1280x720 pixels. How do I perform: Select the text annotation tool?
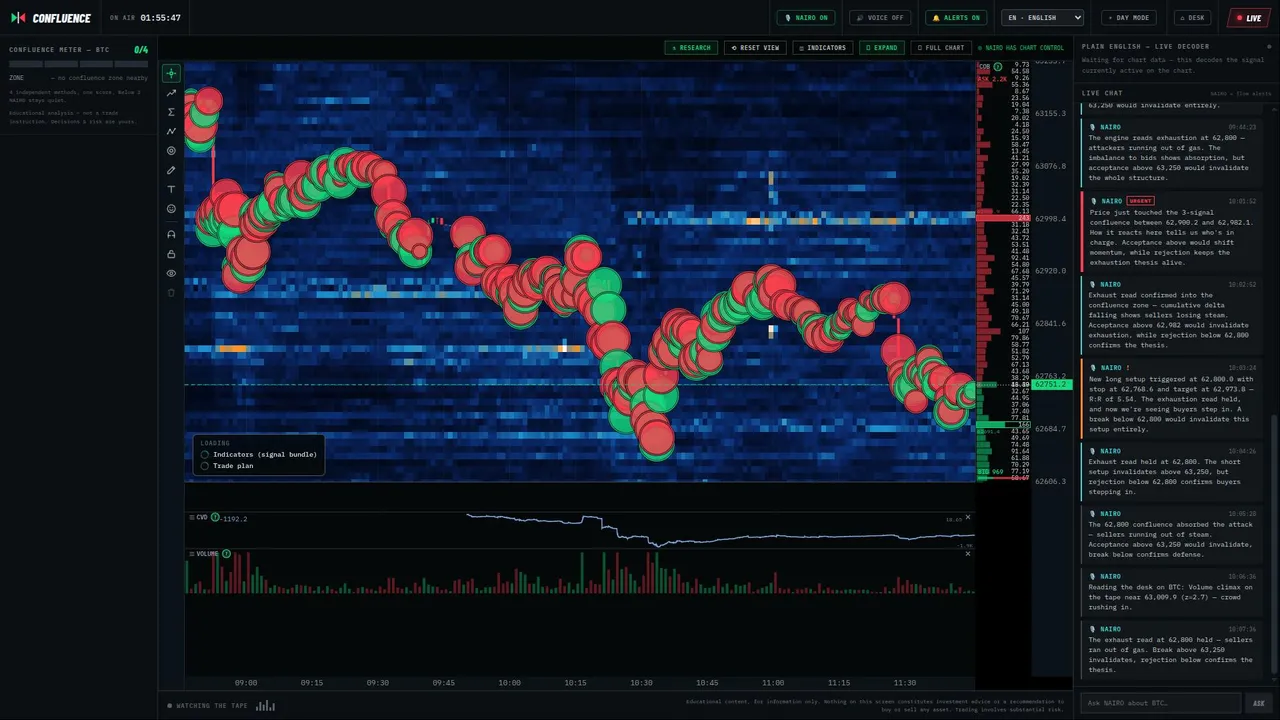[x=171, y=190]
